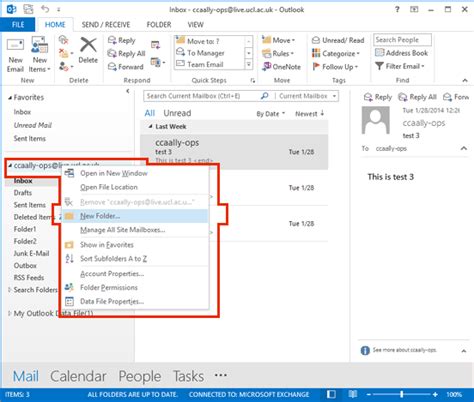Click the Meeting reply icon in Respond group
The image size is (474, 402).
(x=155, y=45)
